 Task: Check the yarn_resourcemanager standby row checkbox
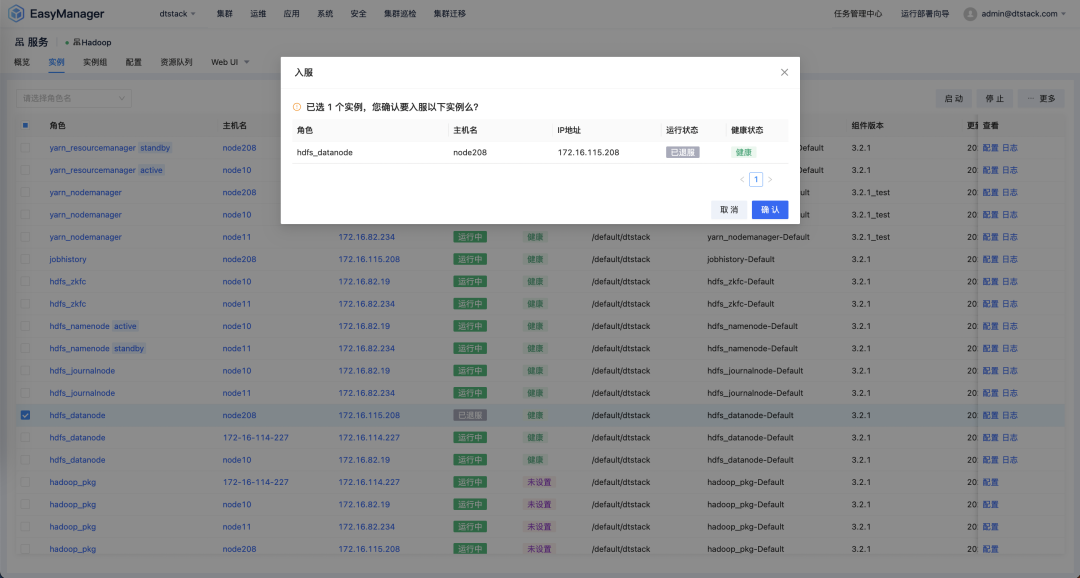pos(26,148)
